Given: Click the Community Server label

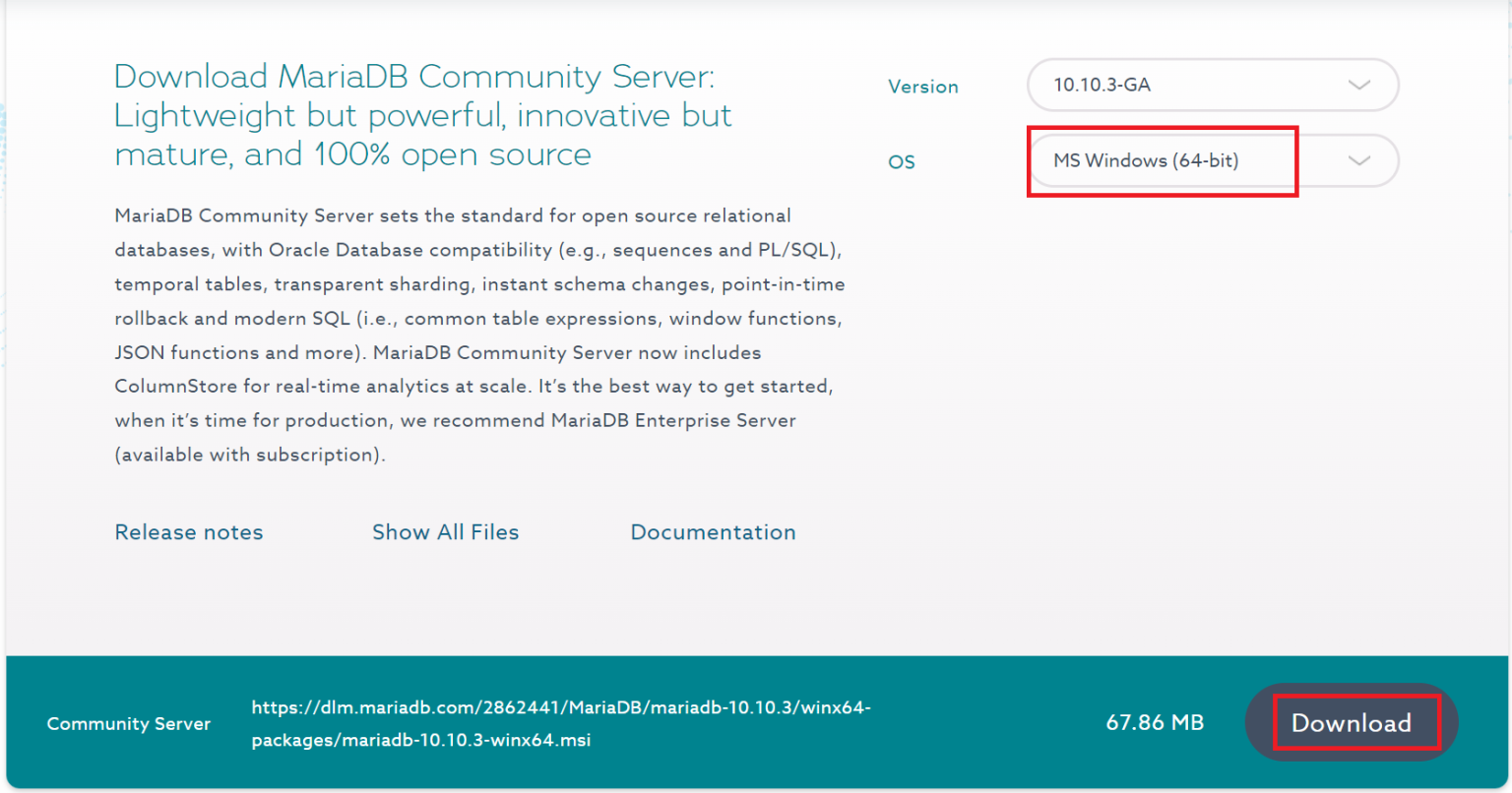Looking at the screenshot, I should click(128, 723).
